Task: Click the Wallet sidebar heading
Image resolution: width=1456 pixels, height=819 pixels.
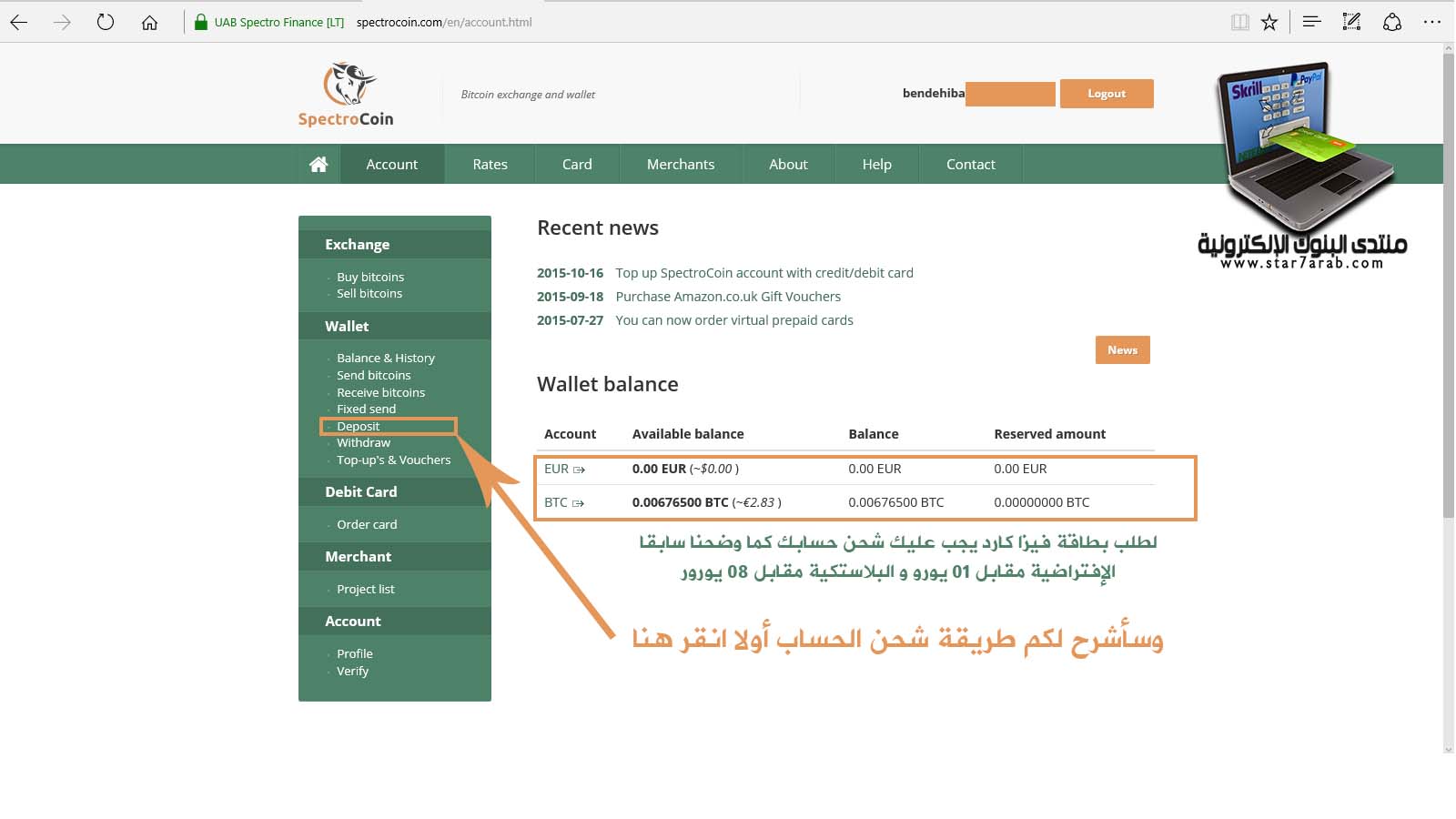Action: tap(347, 326)
